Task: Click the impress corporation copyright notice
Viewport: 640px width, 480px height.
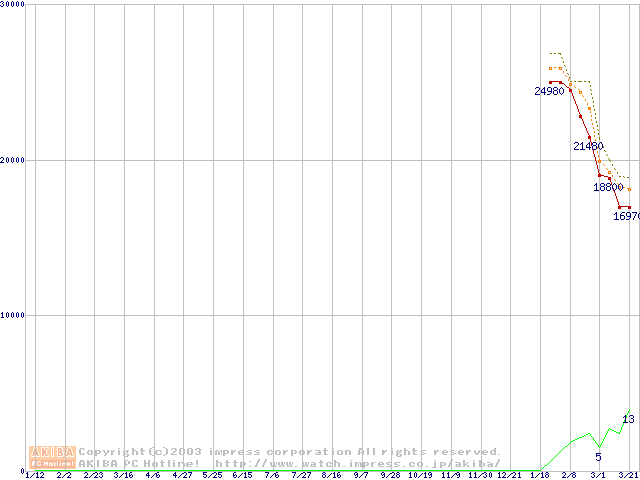Action: 290,452
